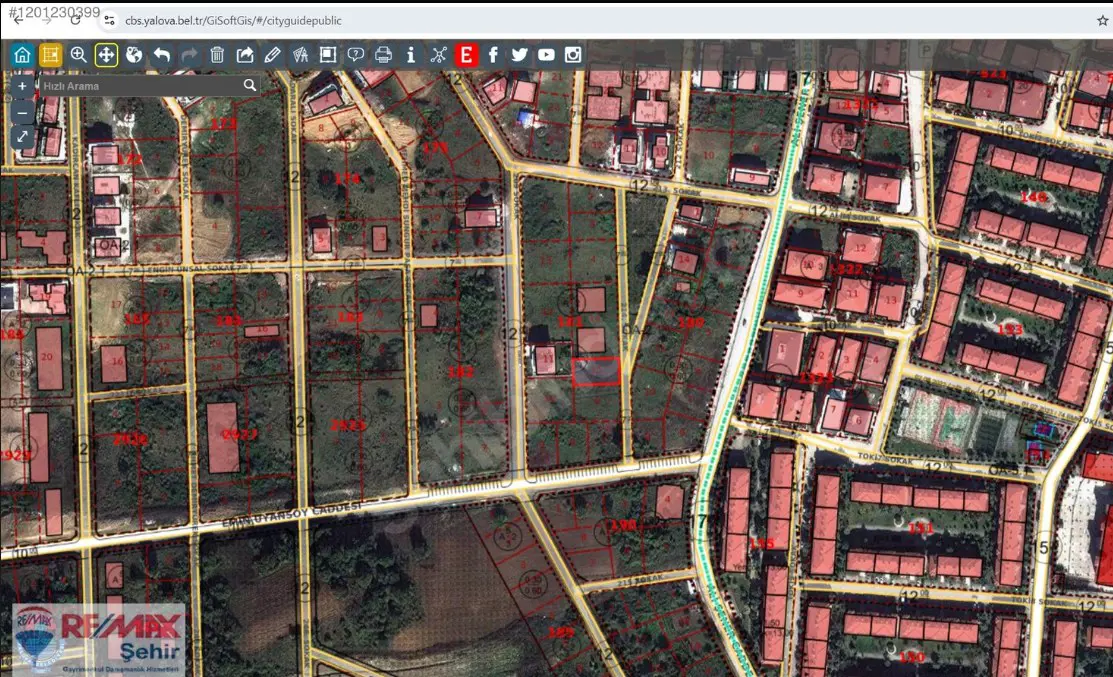
Task: Zoom out with the minus map button
Action: click(x=22, y=112)
